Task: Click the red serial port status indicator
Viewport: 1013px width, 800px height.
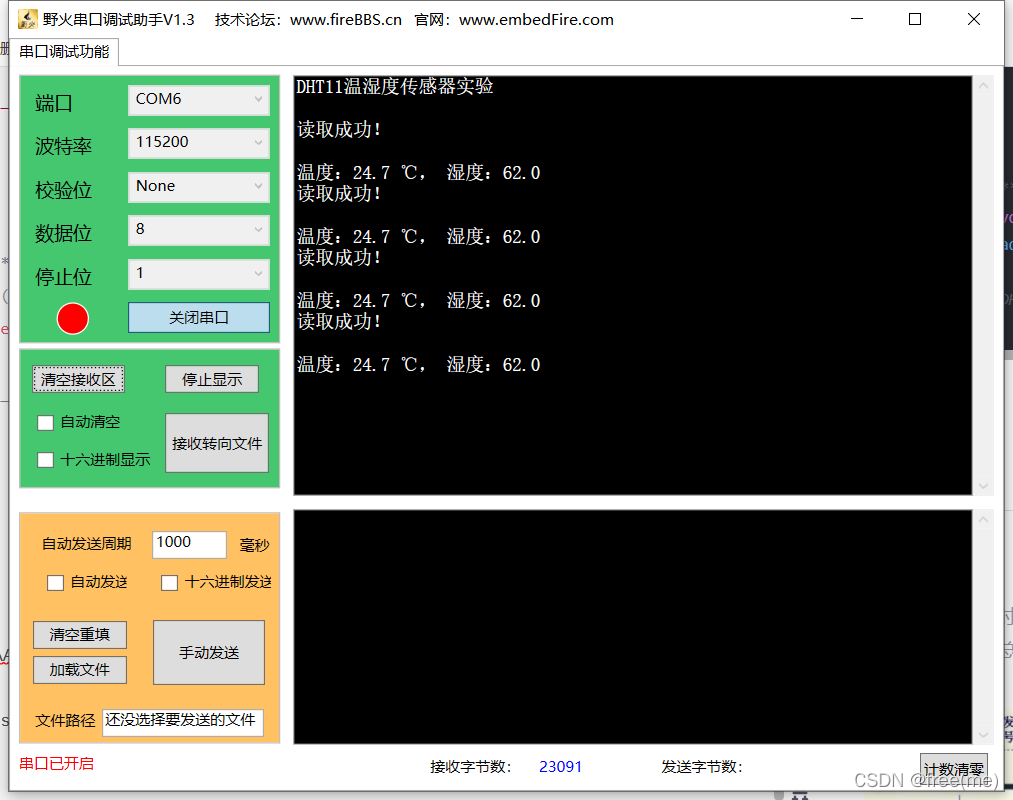Action: [72, 319]
